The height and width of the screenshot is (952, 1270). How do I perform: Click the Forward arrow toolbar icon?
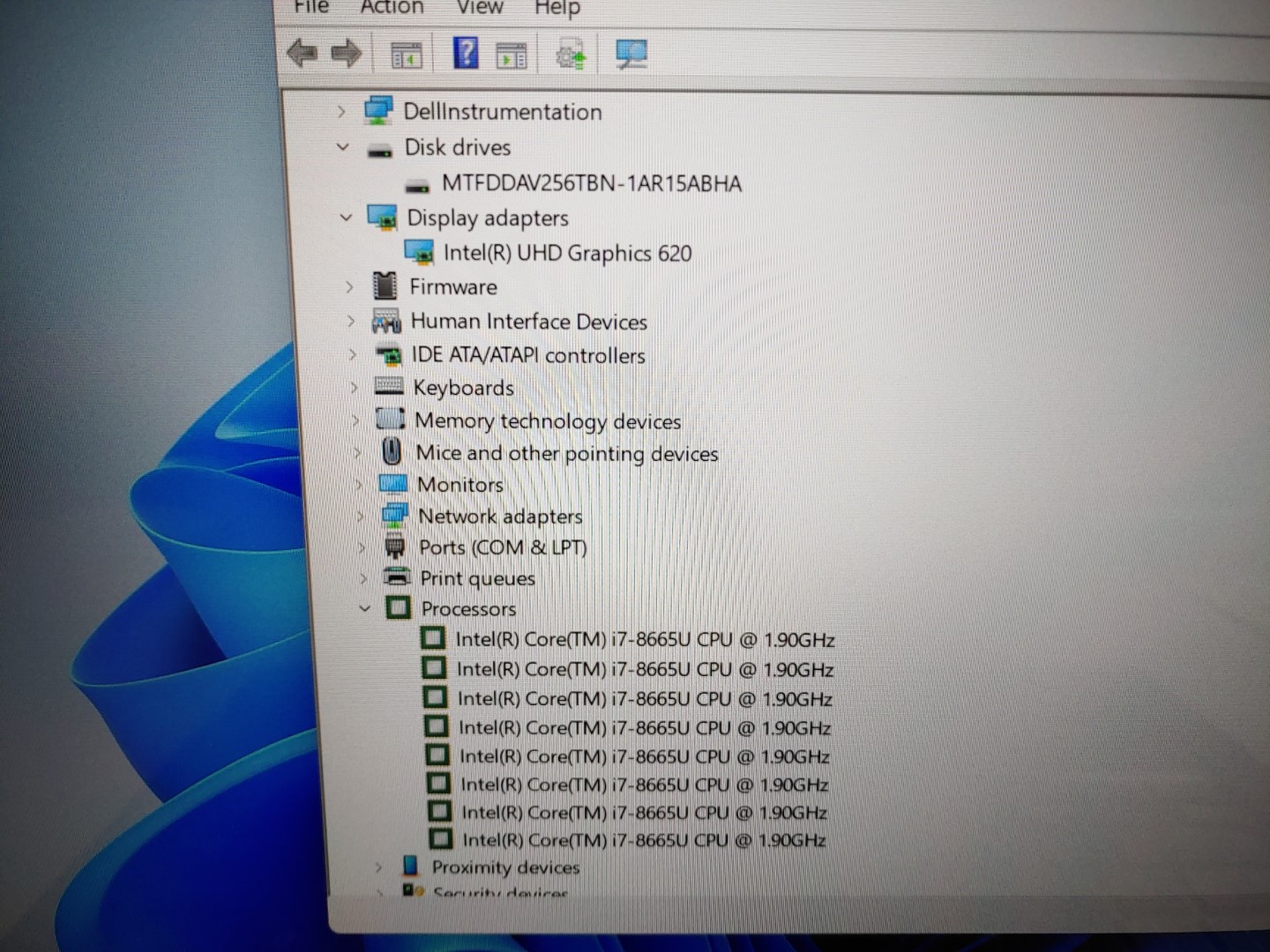(x=347, y=54)
